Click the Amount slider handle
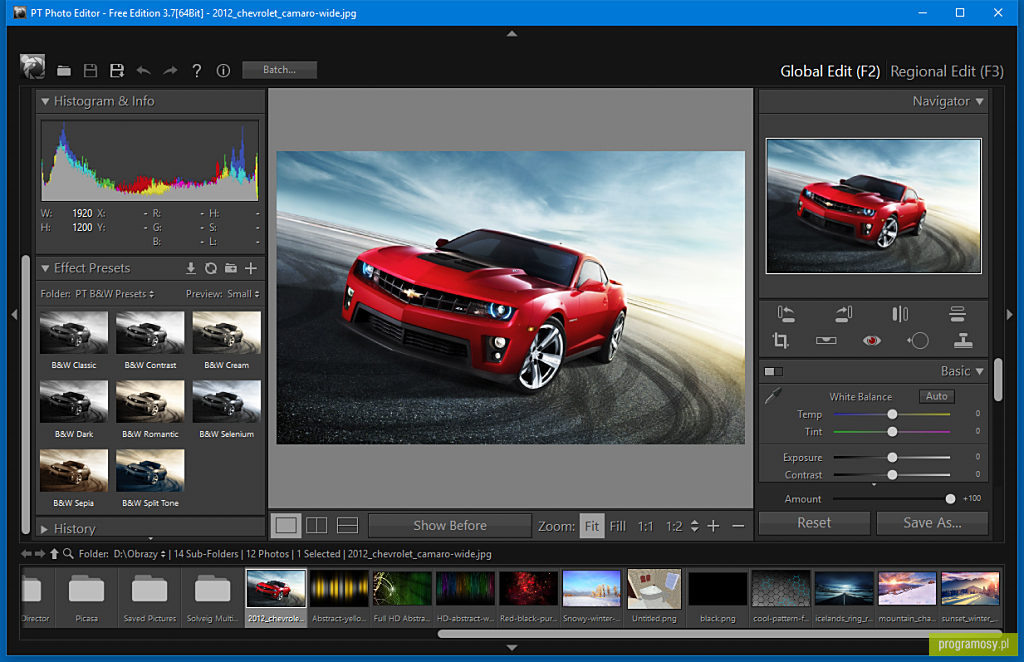 point(950,499)
